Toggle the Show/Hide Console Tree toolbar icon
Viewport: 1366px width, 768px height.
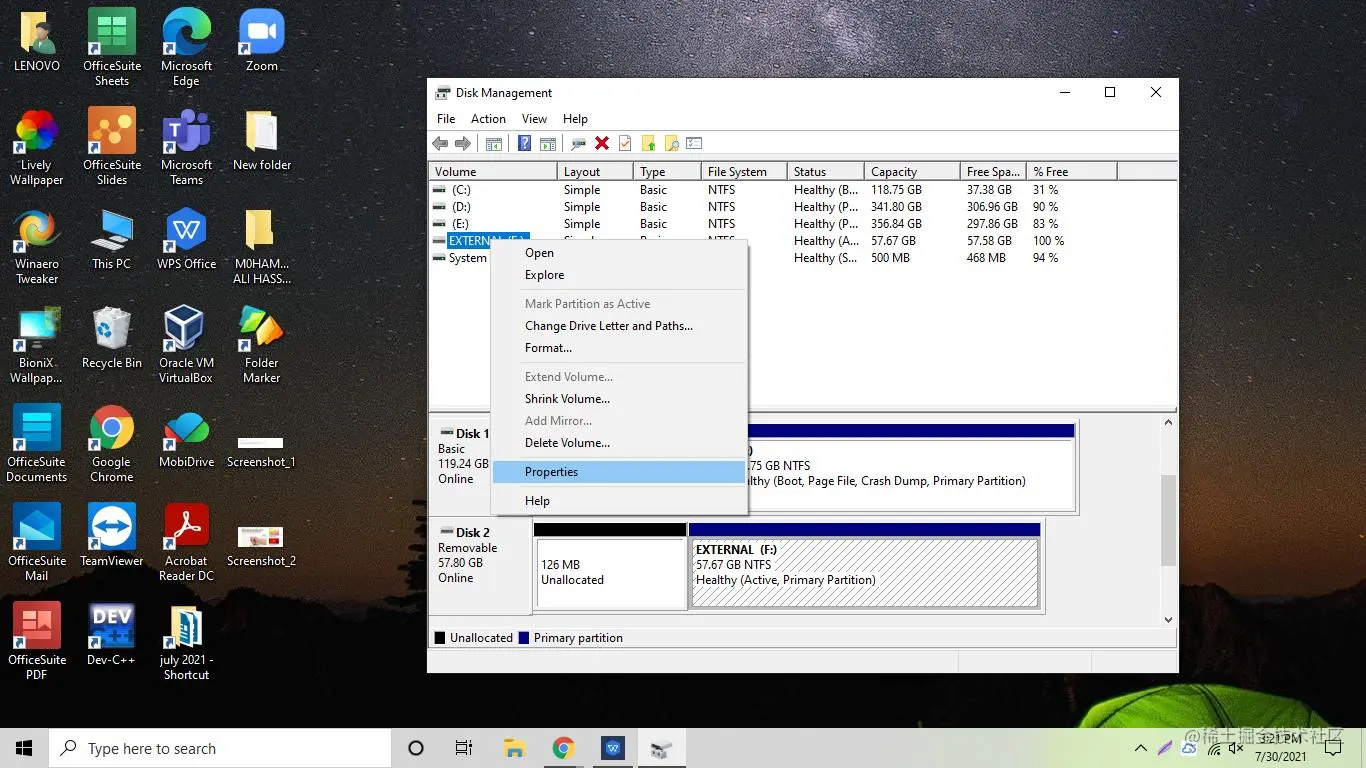(494, 143)
